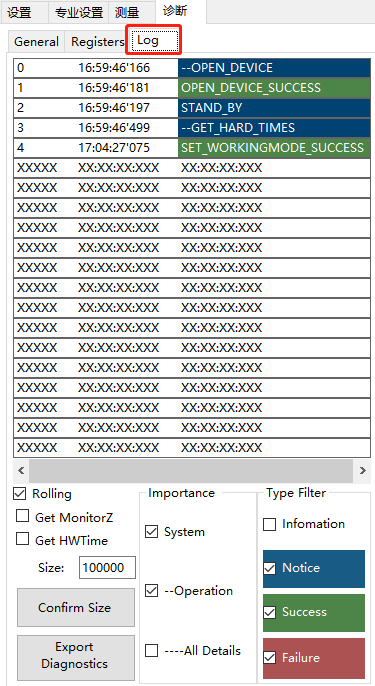Open the Registers tab
Viewport: 375px width, 686px height.
pos(98,42)
